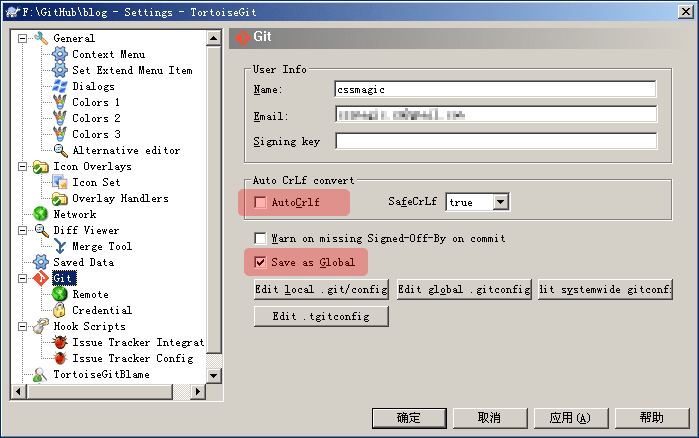Click the Remote globe icon
The width and height of the screenshot is (699, 438).
pos(60,295)
